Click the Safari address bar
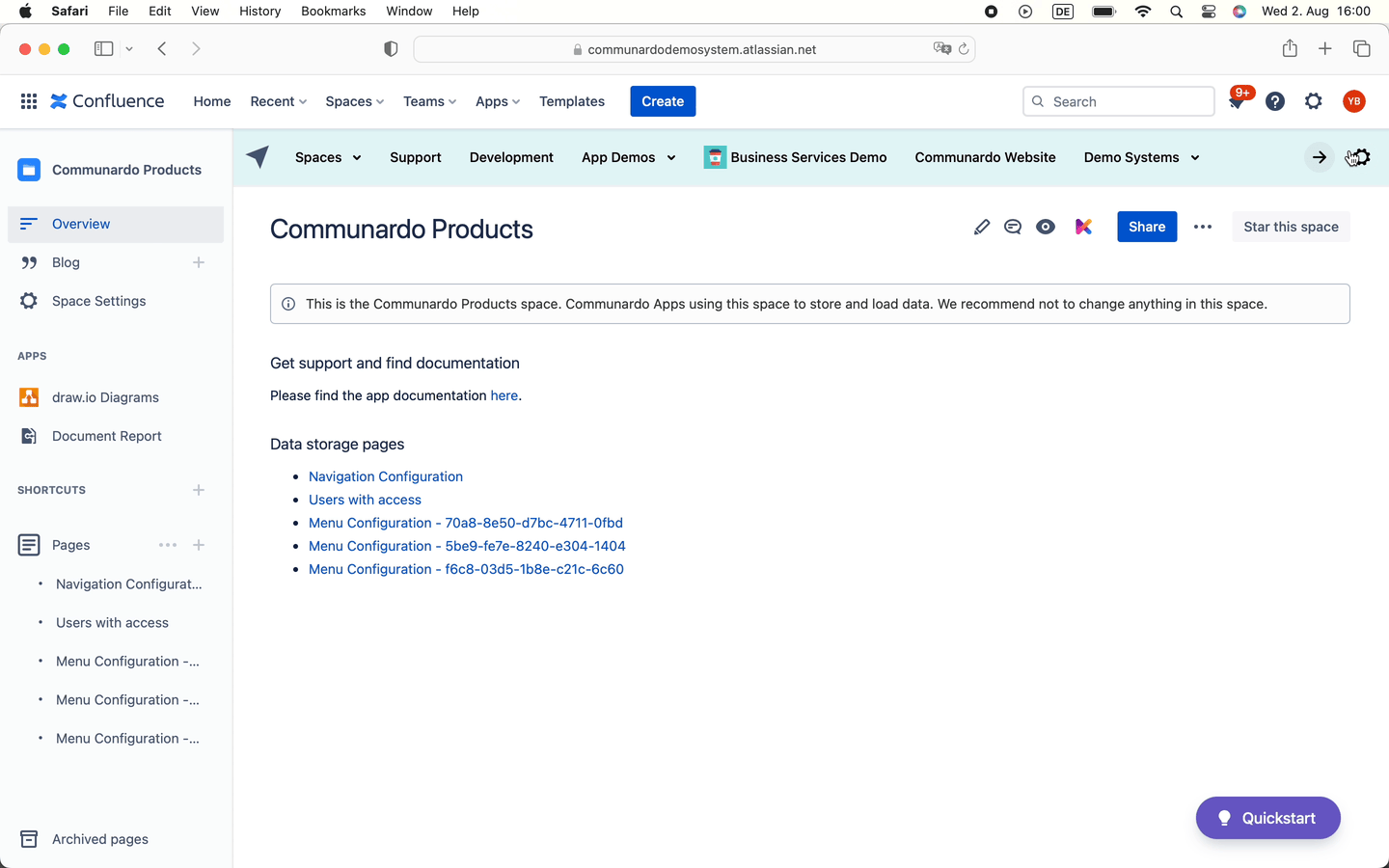The image size is (1389, 868). point(694,49)
